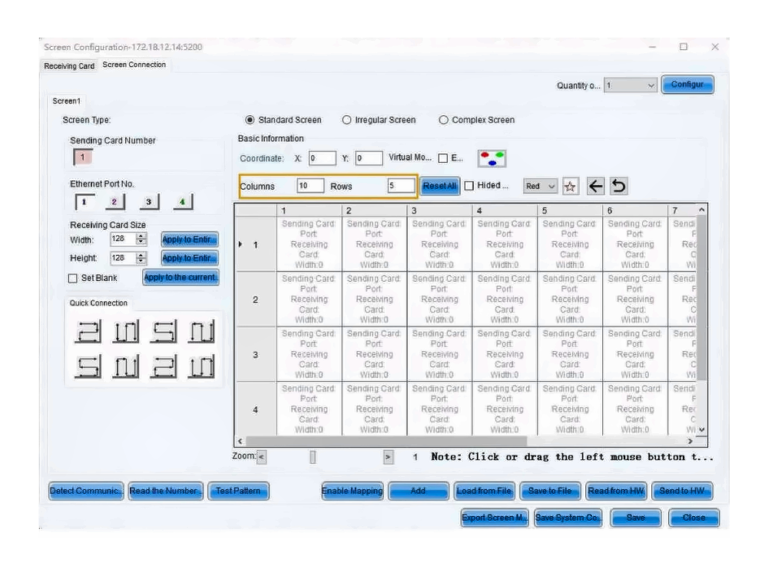
Task: Apply first quick connection pattern in bottom row
Action: (88, 367)
